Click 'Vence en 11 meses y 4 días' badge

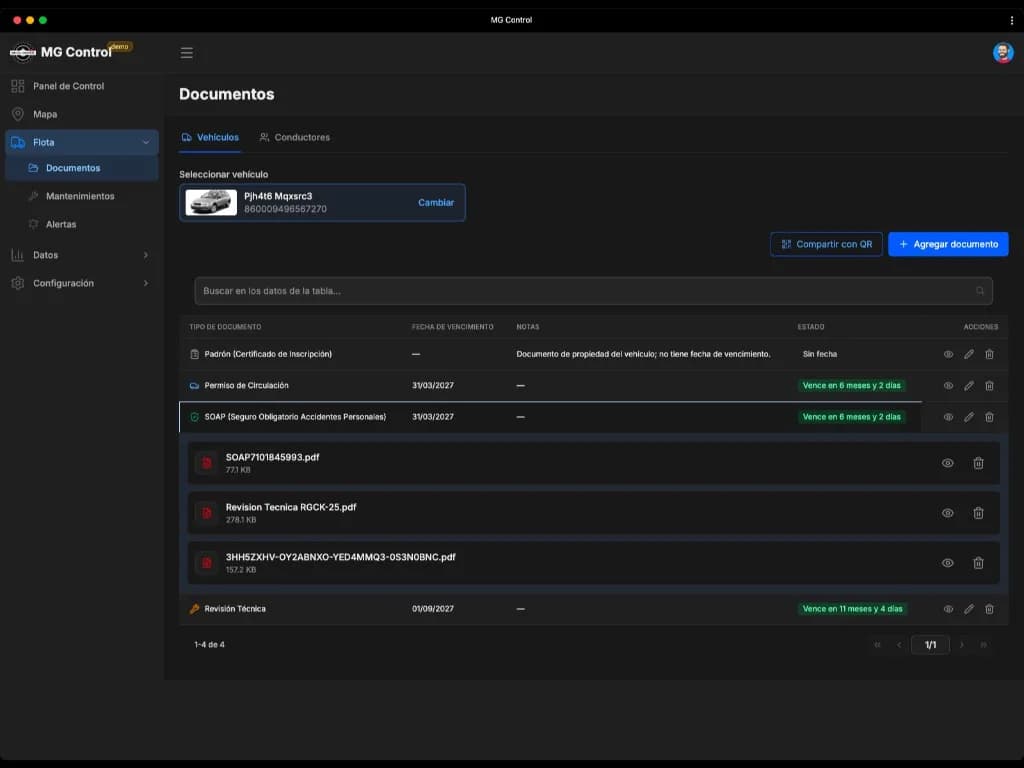(852, 609)
